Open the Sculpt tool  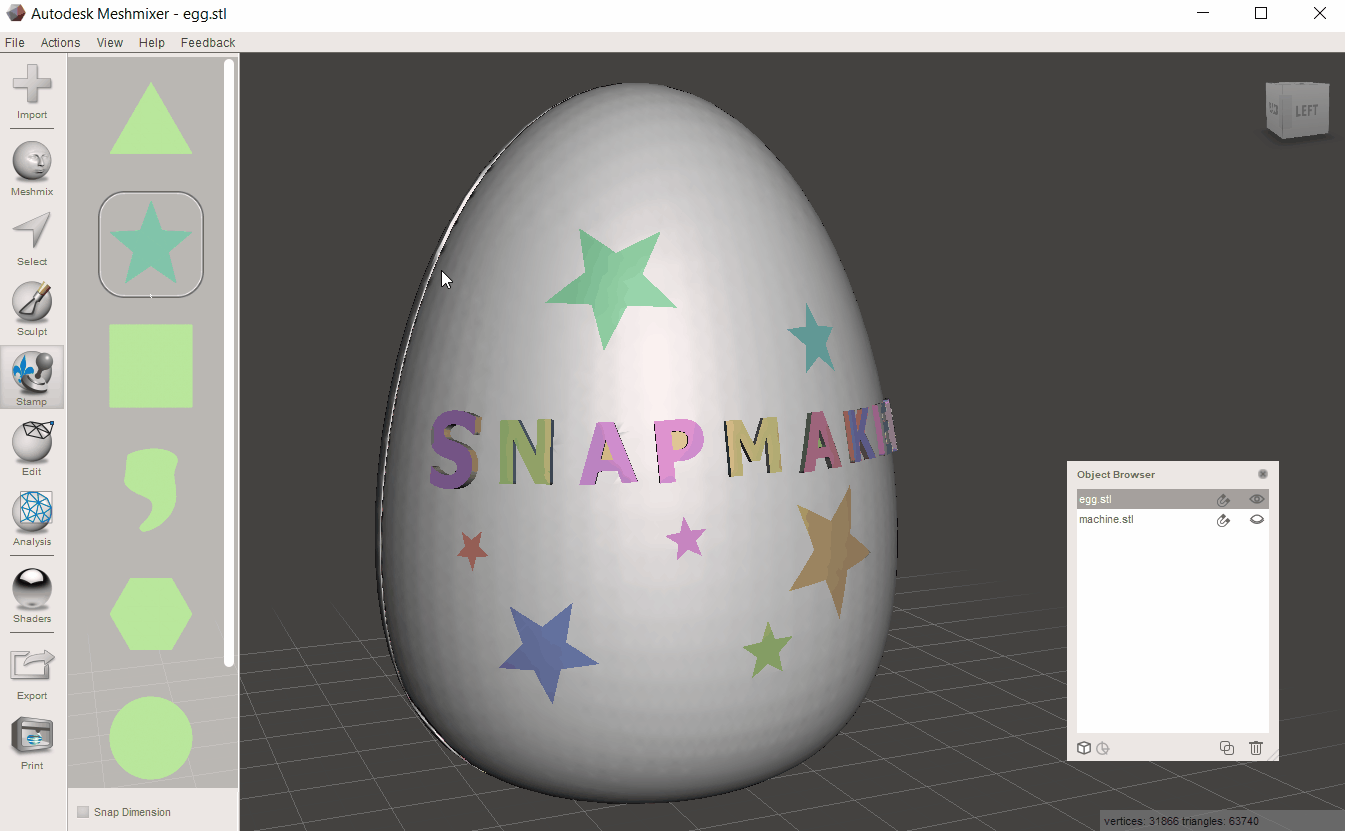coord(32,309)
